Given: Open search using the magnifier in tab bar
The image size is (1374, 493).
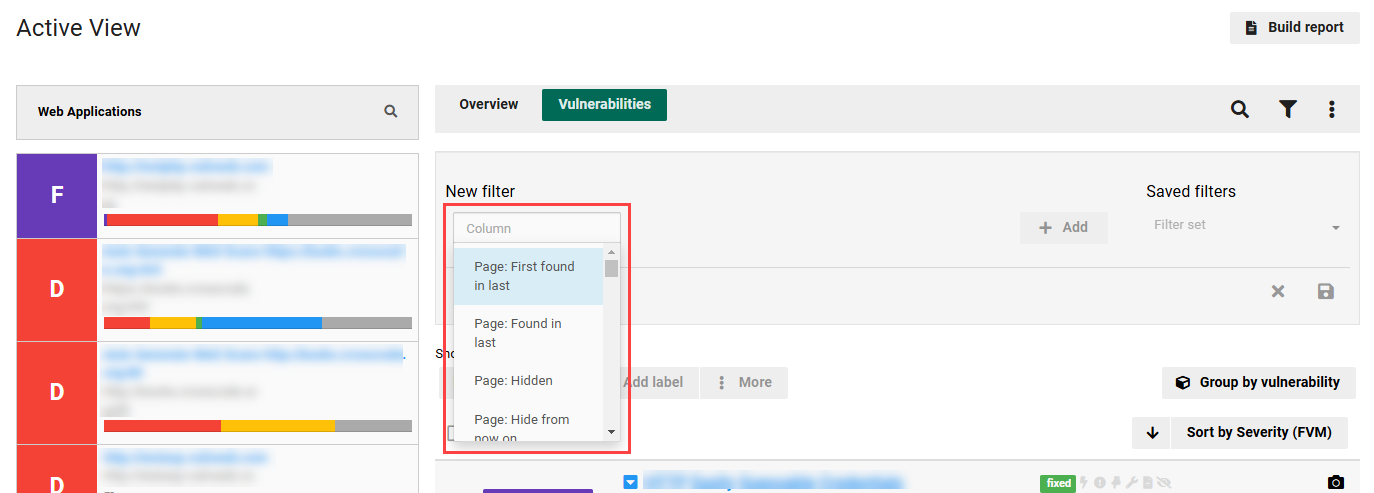Looking at the screenshot, I should 1240,110.
